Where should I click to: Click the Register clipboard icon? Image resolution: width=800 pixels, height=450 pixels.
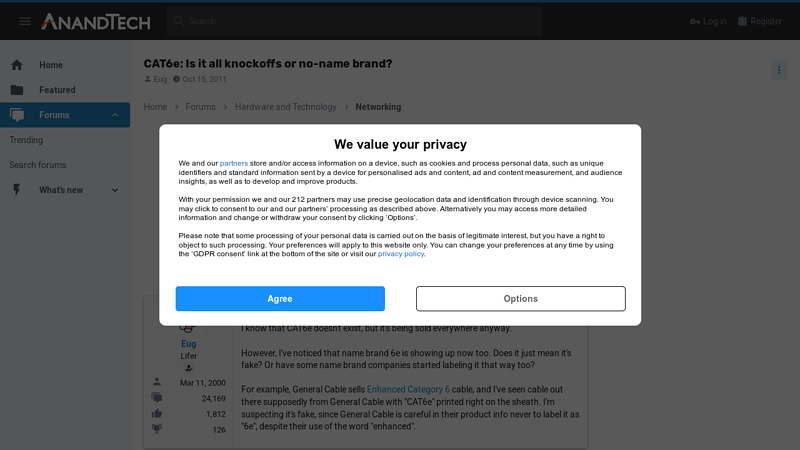pos(743,21)
